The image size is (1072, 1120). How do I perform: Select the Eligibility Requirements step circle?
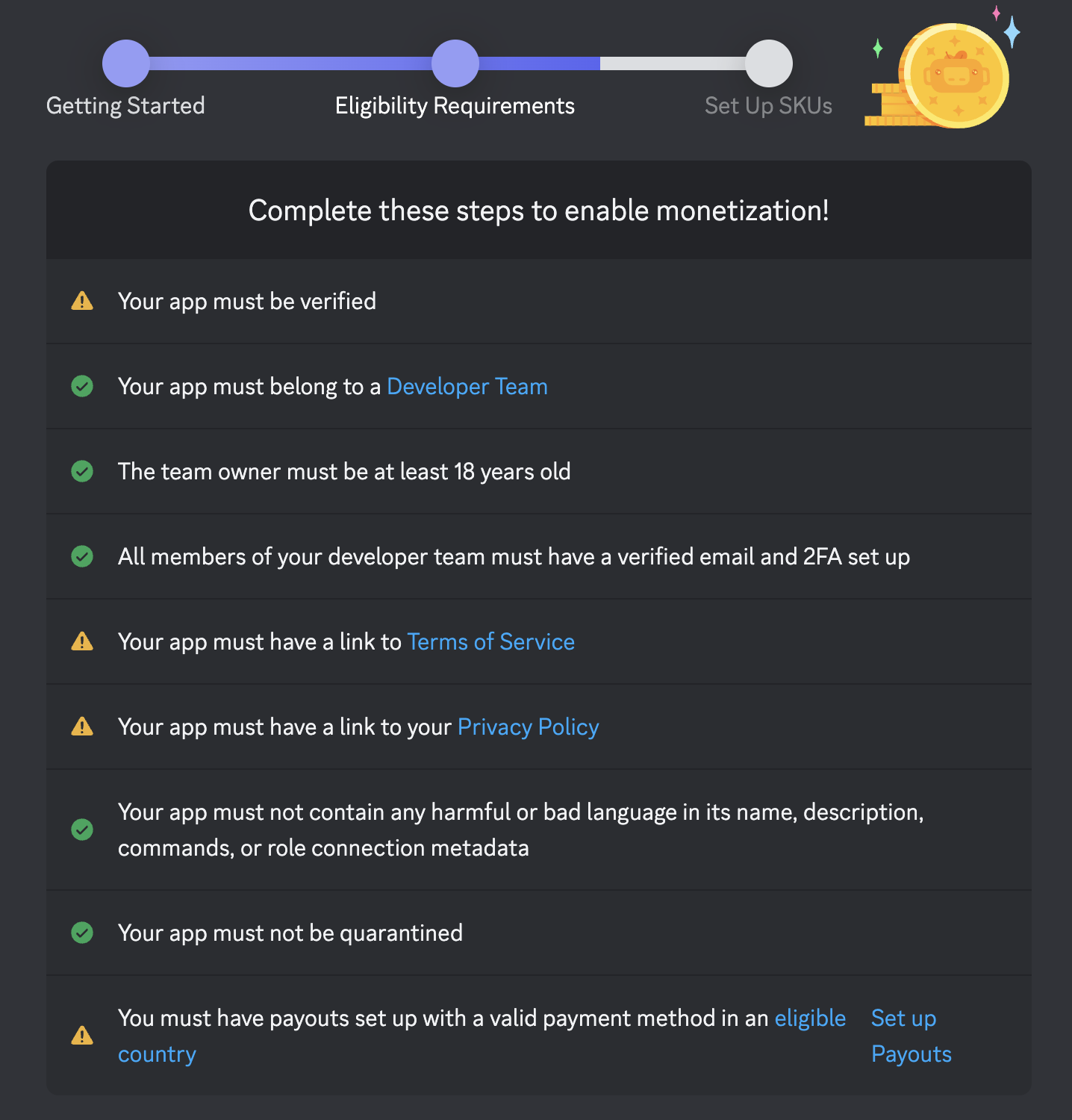pos(455,63)
